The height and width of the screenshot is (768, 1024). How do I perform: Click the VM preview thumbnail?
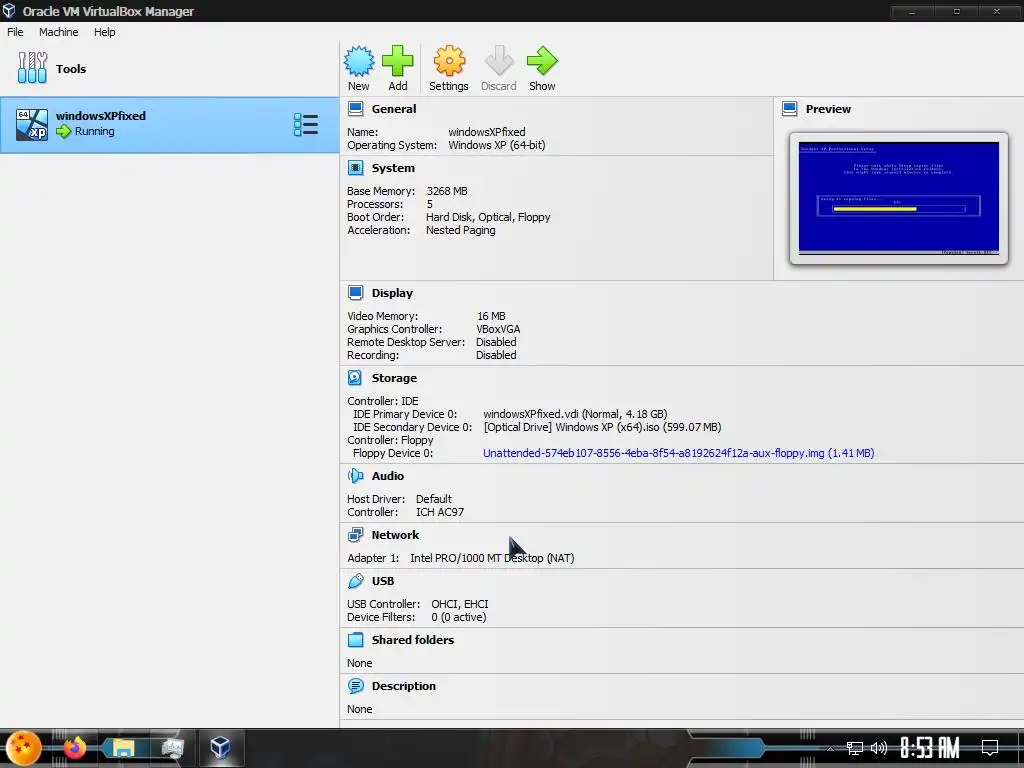click(899, 198)
